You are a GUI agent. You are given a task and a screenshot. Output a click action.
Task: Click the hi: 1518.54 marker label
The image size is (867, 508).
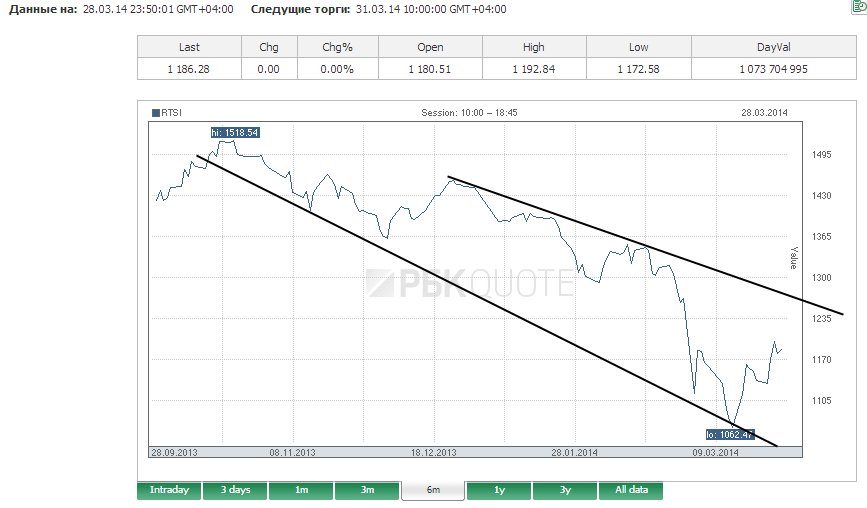tap(235, 133)
